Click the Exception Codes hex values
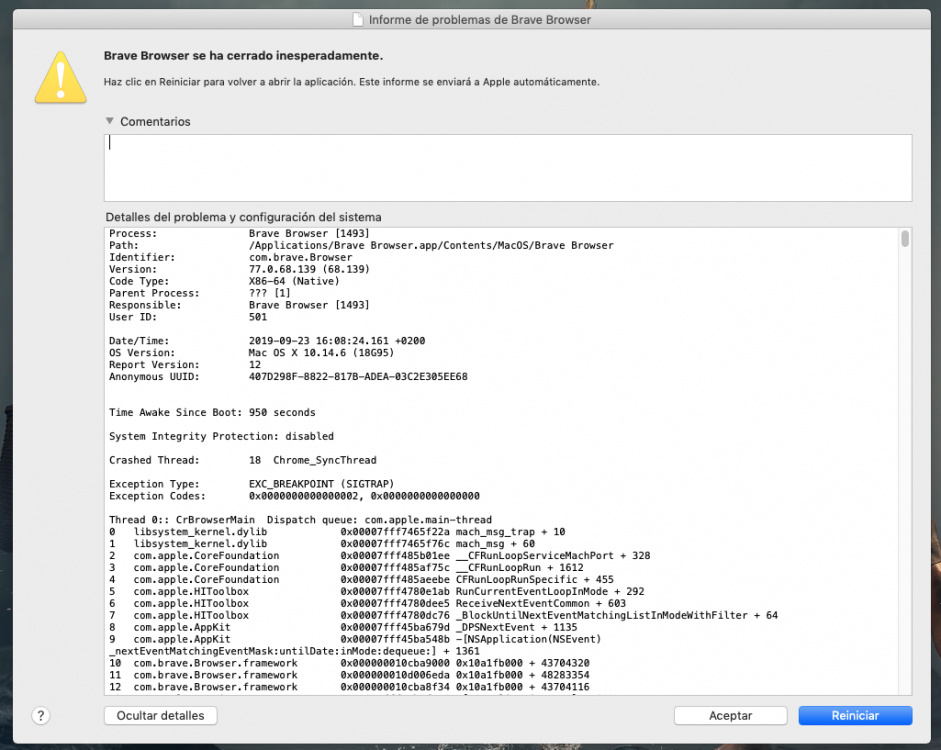 (x=364, y=496)
